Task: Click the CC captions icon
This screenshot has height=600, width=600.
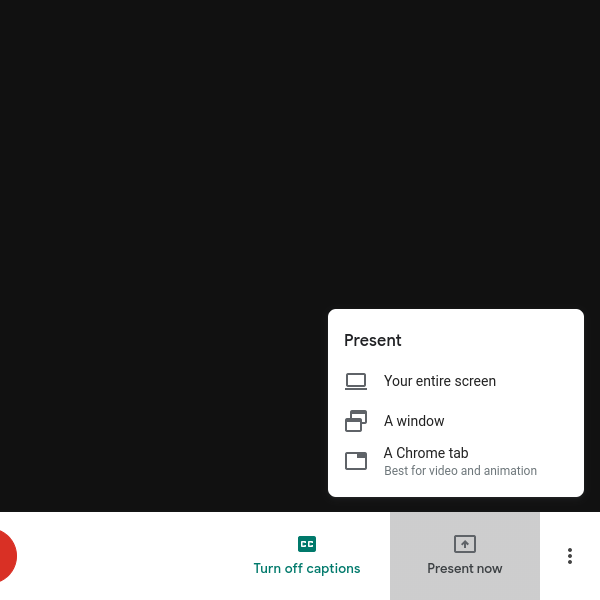Action: 307,544
